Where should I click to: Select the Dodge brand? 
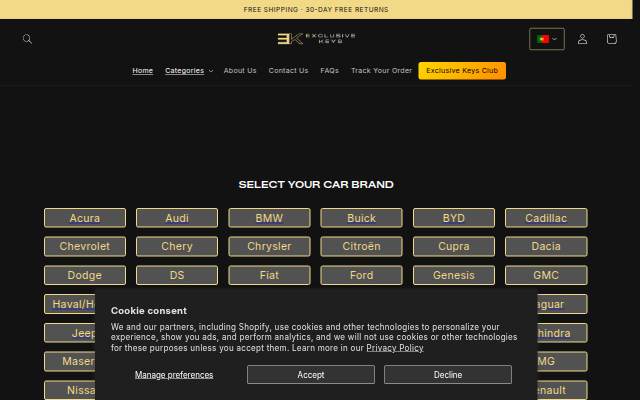85,275
